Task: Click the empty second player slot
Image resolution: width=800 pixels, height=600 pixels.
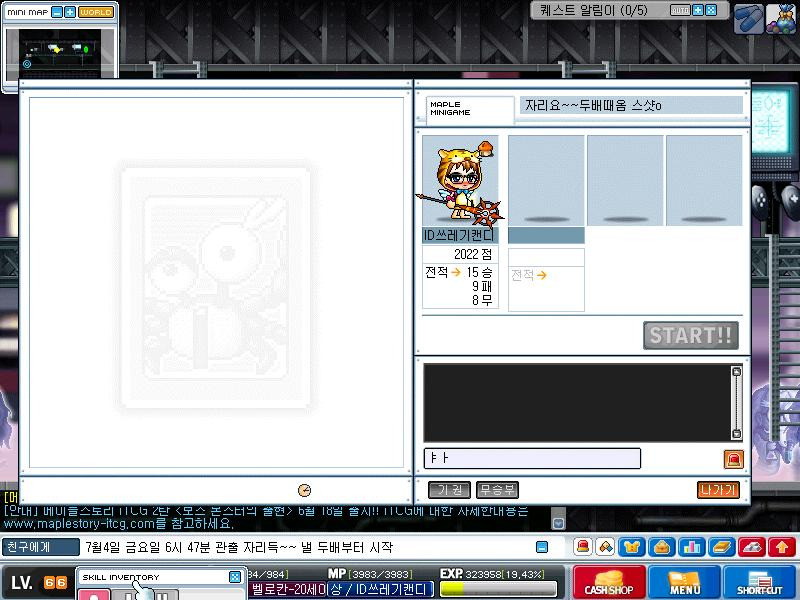Action: [x=546, y=181]
